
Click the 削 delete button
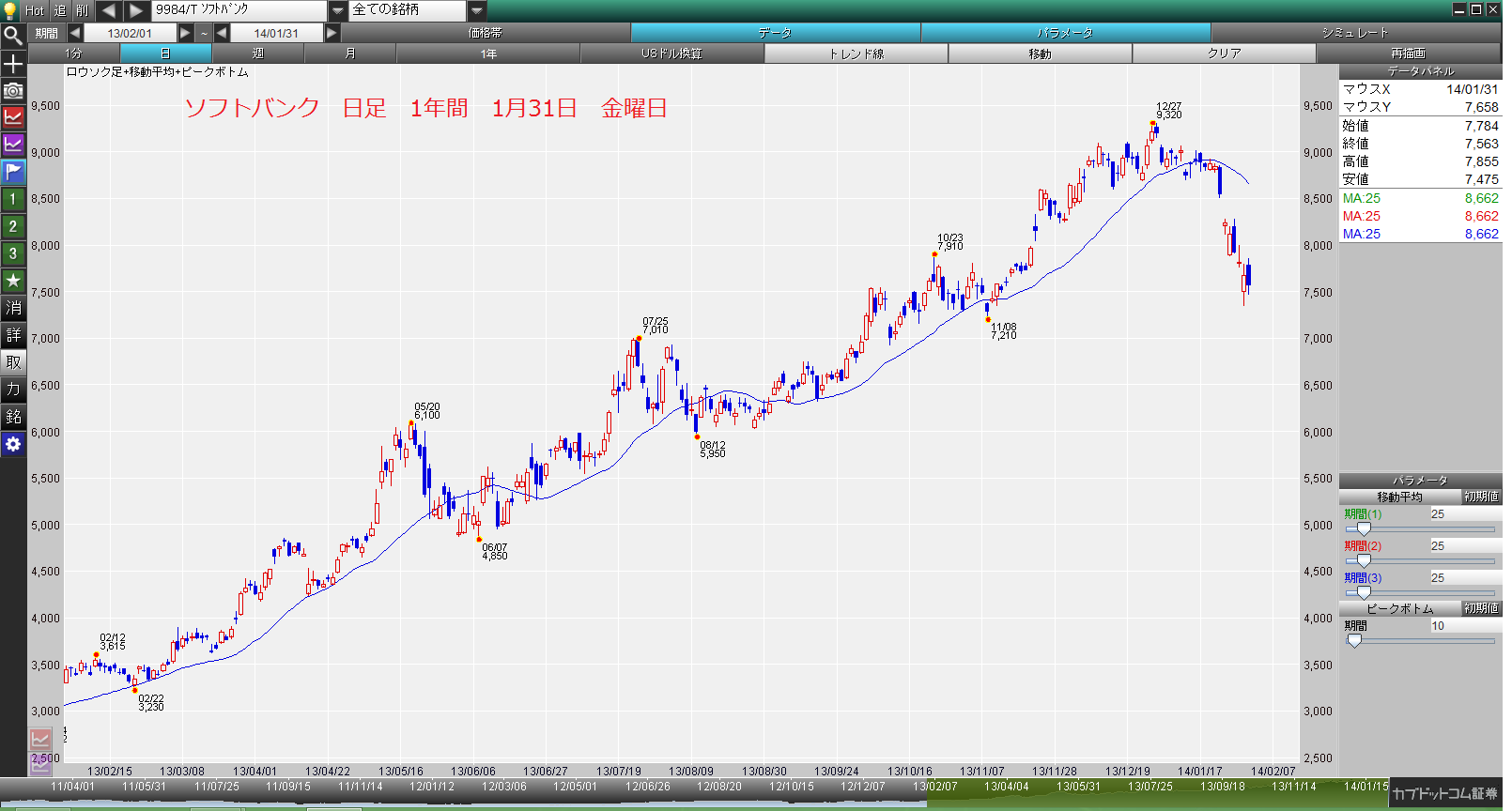point(83,10)
